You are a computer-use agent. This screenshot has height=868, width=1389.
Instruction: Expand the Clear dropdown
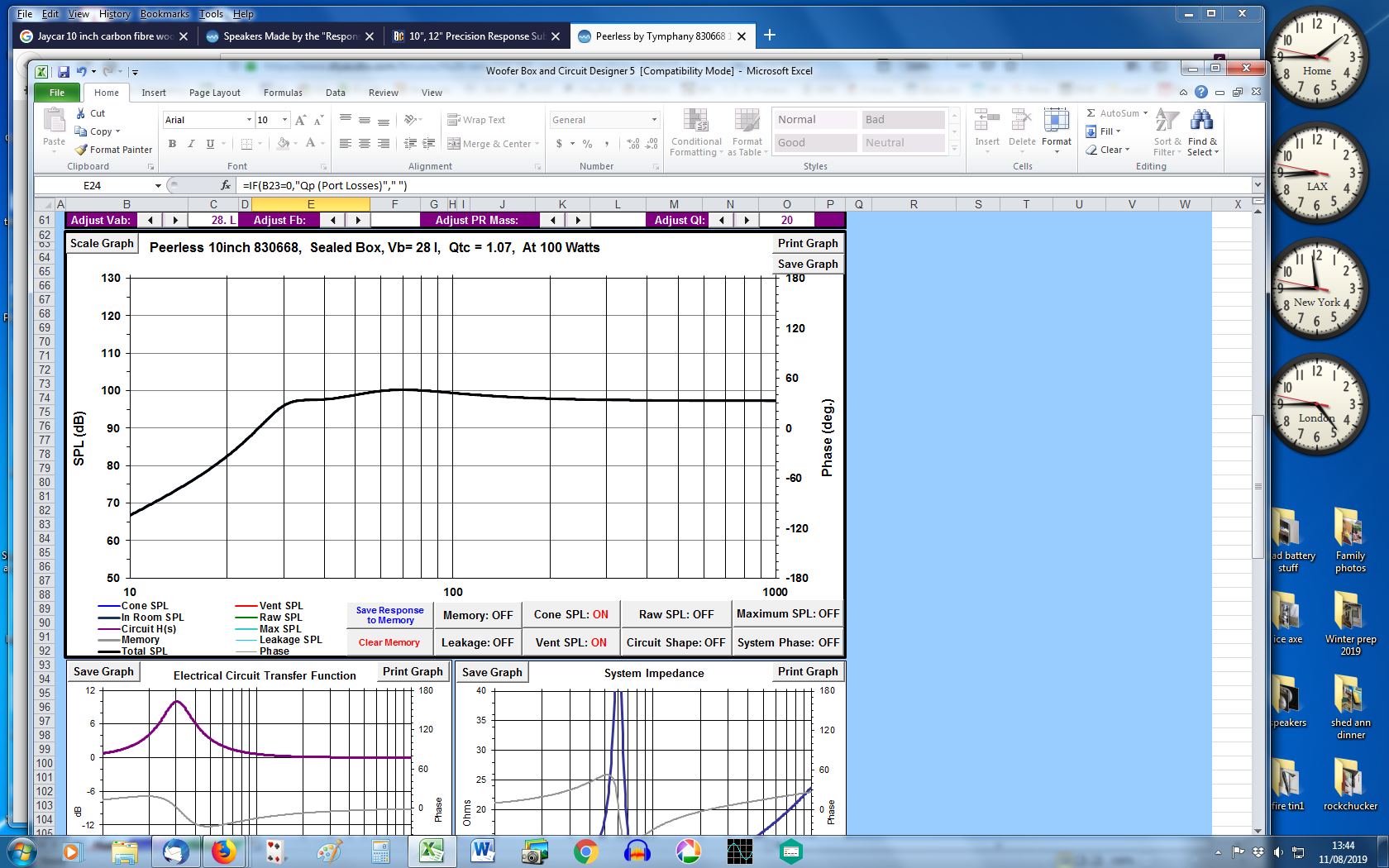tap(1127, 150)
